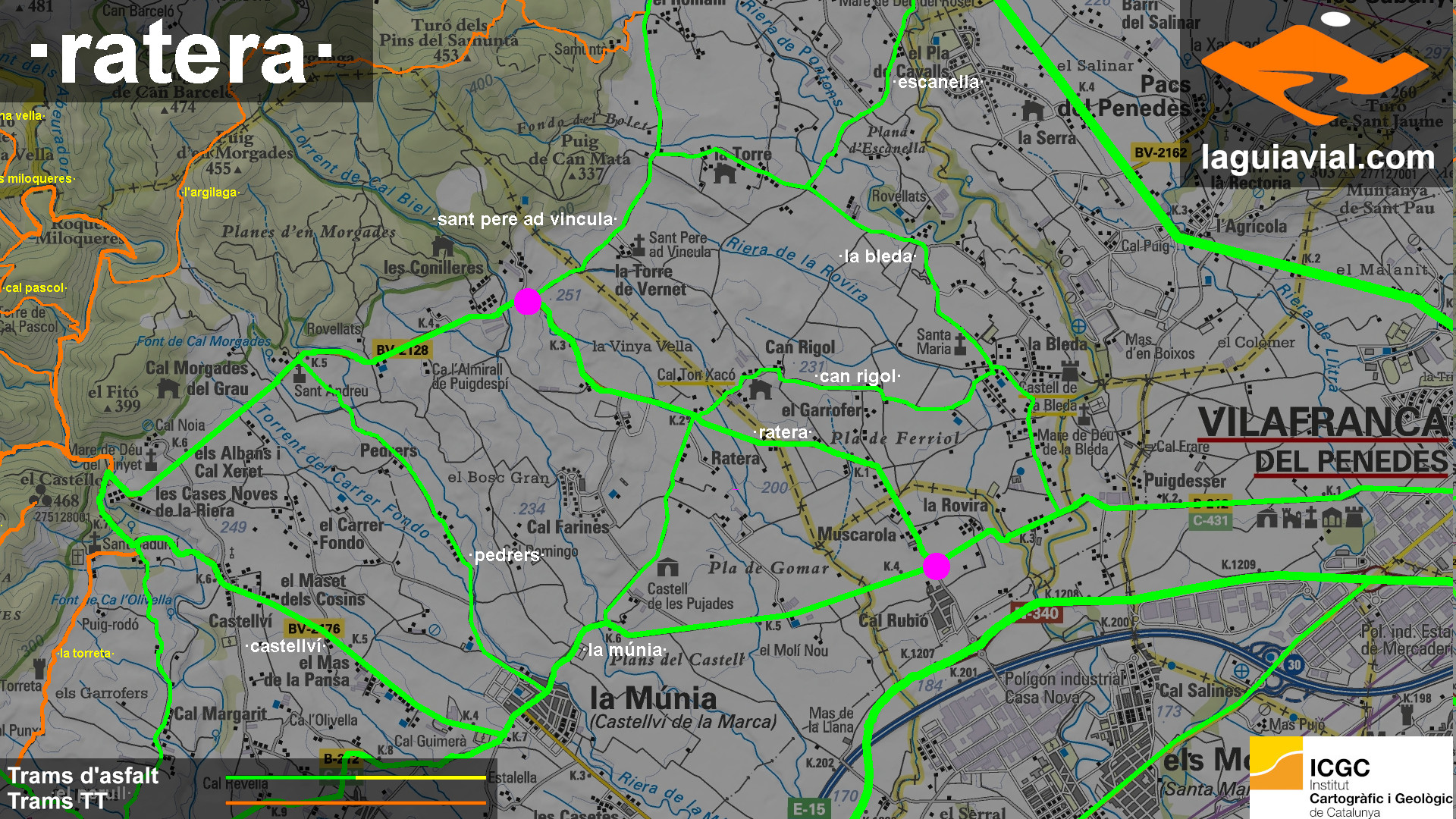
Task: Select the green E-15 road shield
Action: (x=809, y=809)
